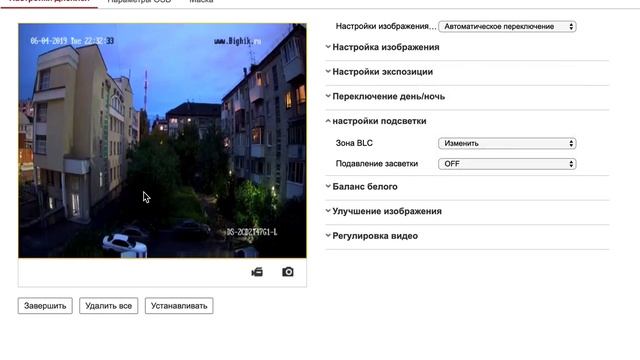The height and width of the screenshot is (360, 640).
Task: Expand the Настройки экспозиции section
Action: (x=382, y=72)
